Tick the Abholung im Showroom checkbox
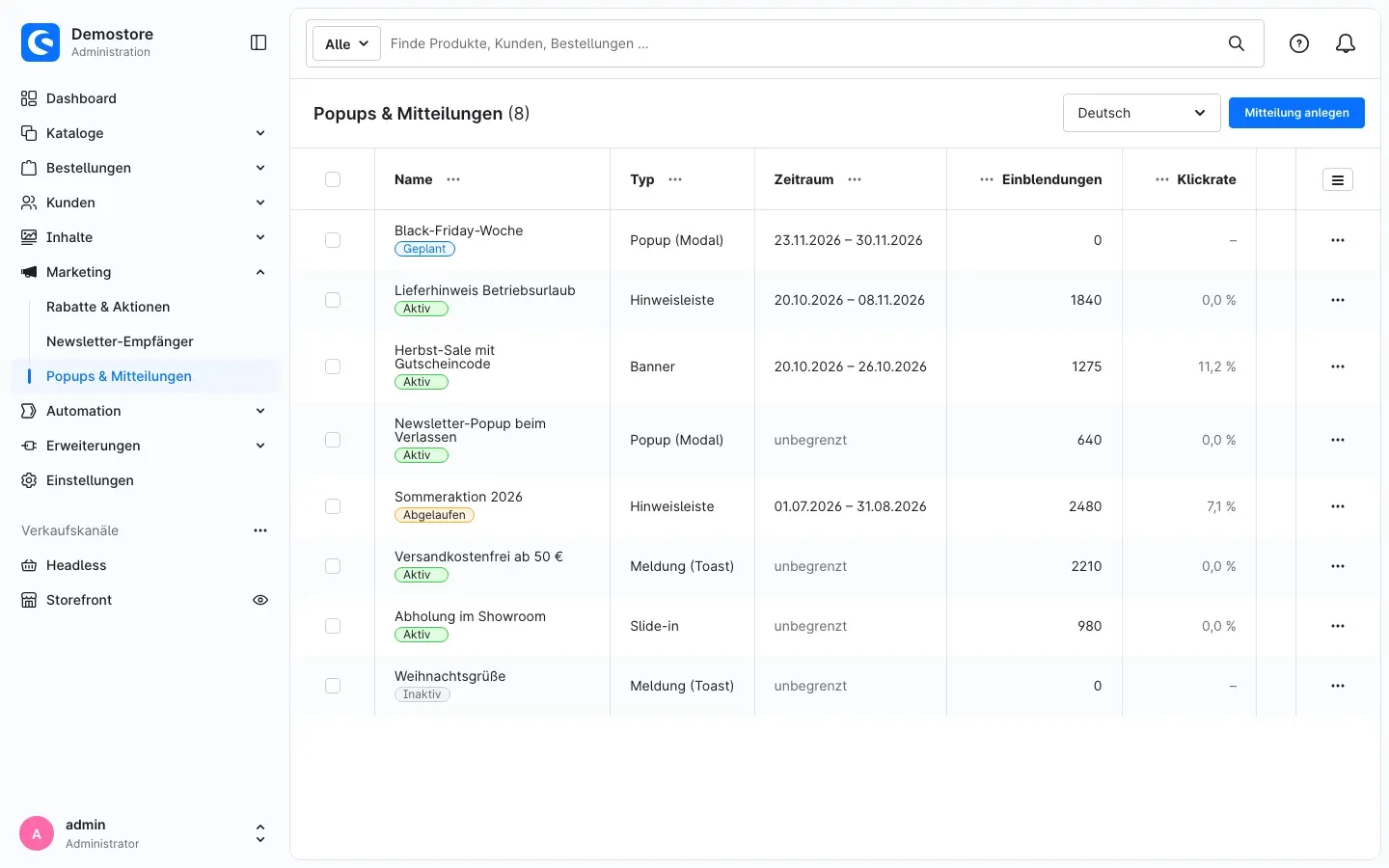 333,626
